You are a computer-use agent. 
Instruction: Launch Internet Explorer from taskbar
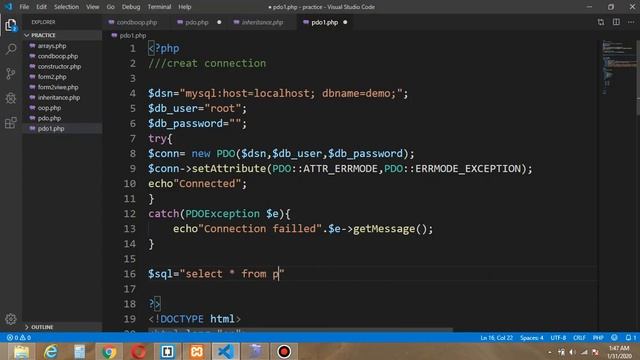51,351
